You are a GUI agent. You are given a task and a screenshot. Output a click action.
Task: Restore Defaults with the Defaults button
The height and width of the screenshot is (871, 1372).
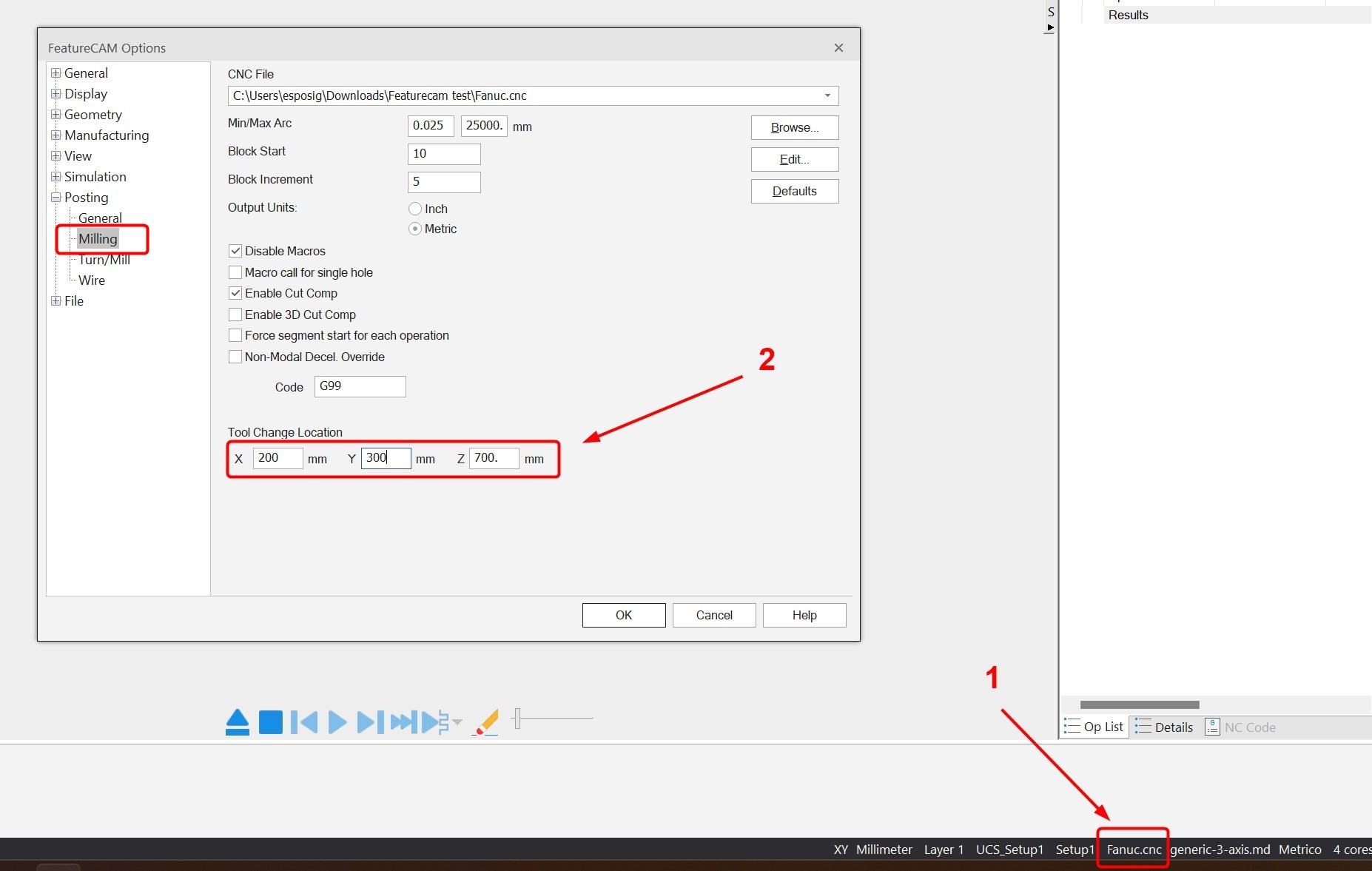click(794, 191)
